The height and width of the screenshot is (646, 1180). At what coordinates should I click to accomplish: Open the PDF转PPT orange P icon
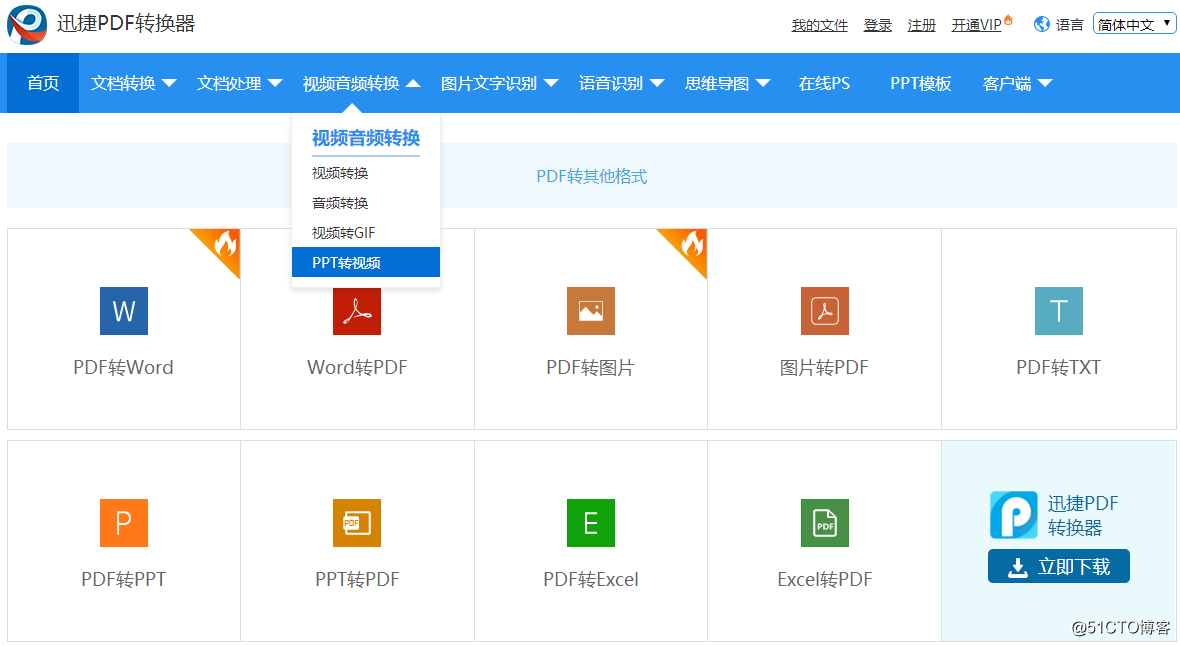pyautogui.click(x=123, y=523)
